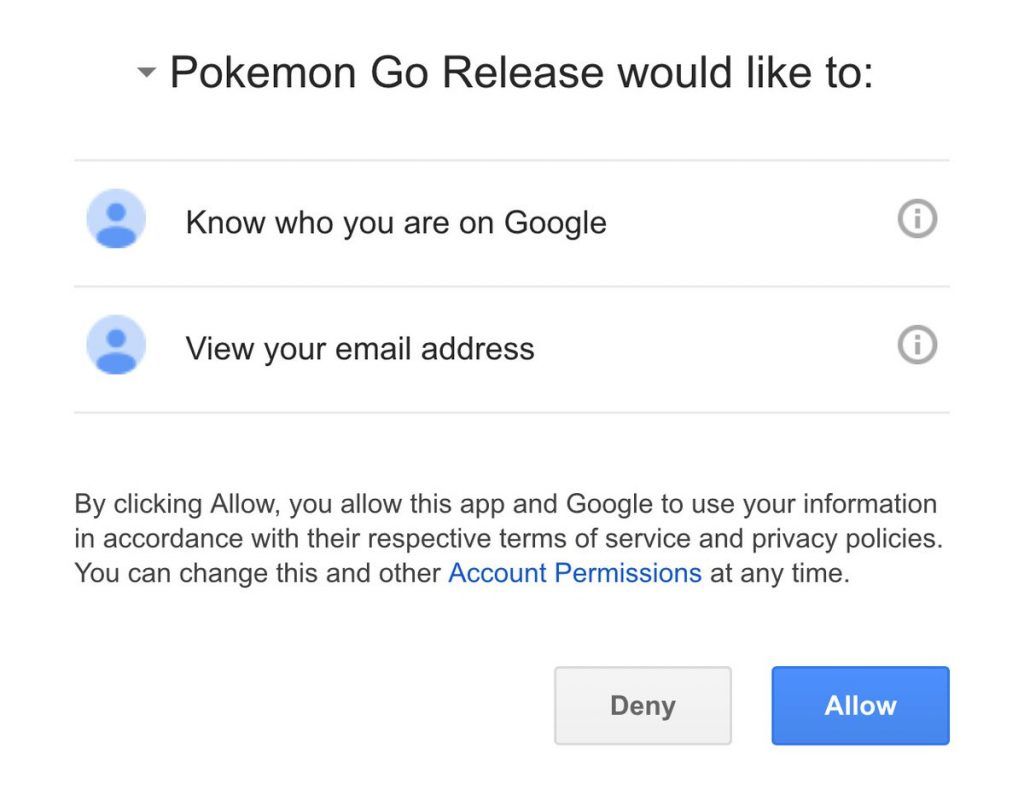Expand the triangle beside "Pokemon Go Release"
Viewport: 1024px width, 789px height.
pyautogui.click(x=146, y=72)
